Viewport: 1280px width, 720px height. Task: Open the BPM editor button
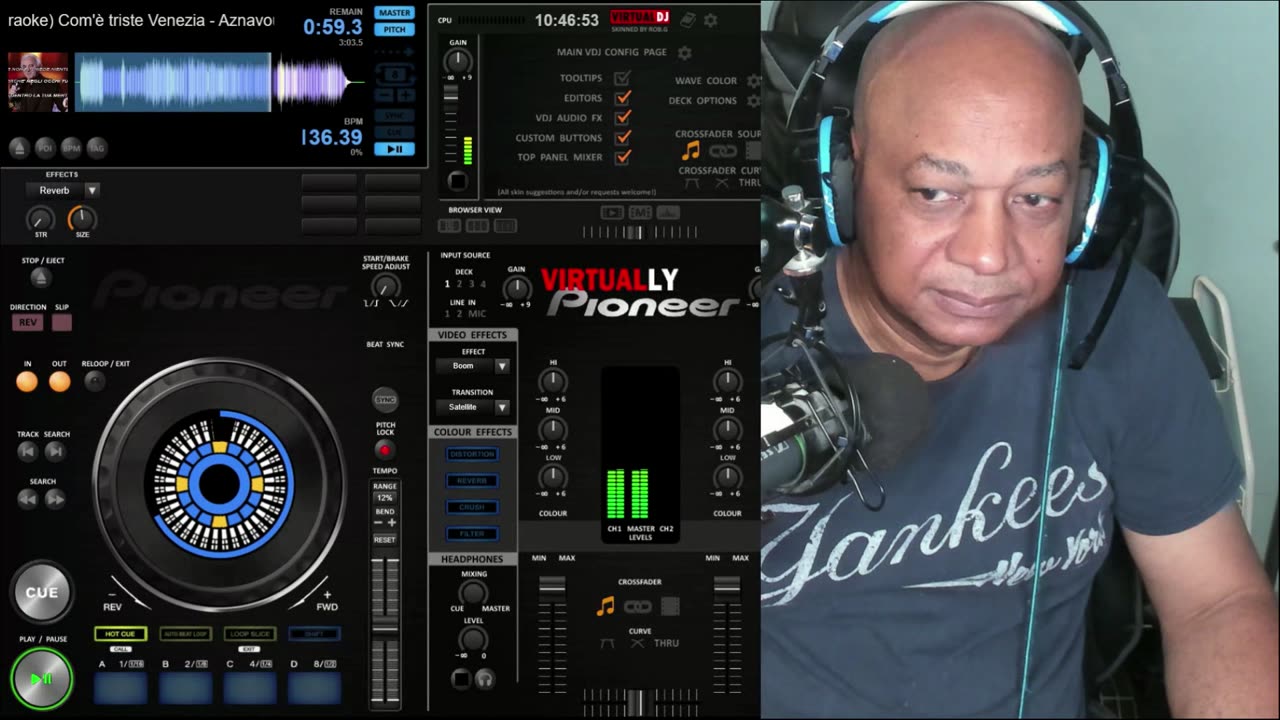pos(71,148)
